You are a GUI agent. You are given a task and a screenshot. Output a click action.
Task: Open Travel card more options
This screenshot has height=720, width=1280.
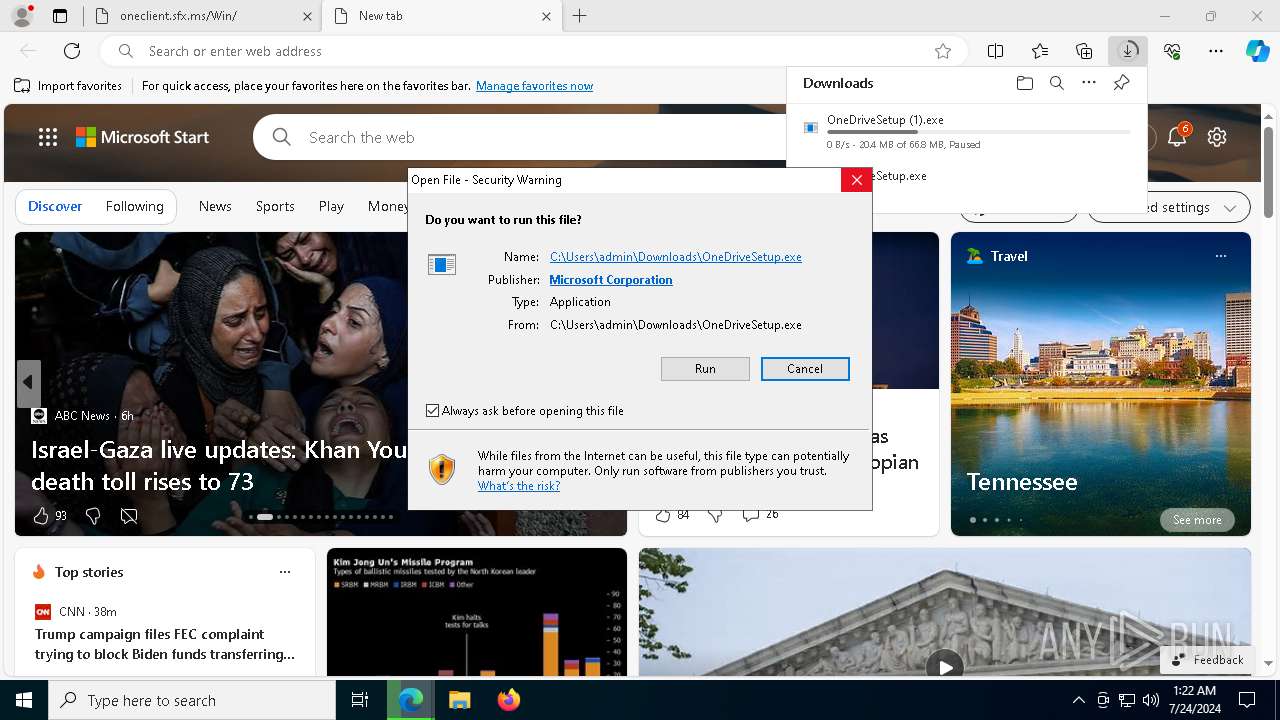1220,256
